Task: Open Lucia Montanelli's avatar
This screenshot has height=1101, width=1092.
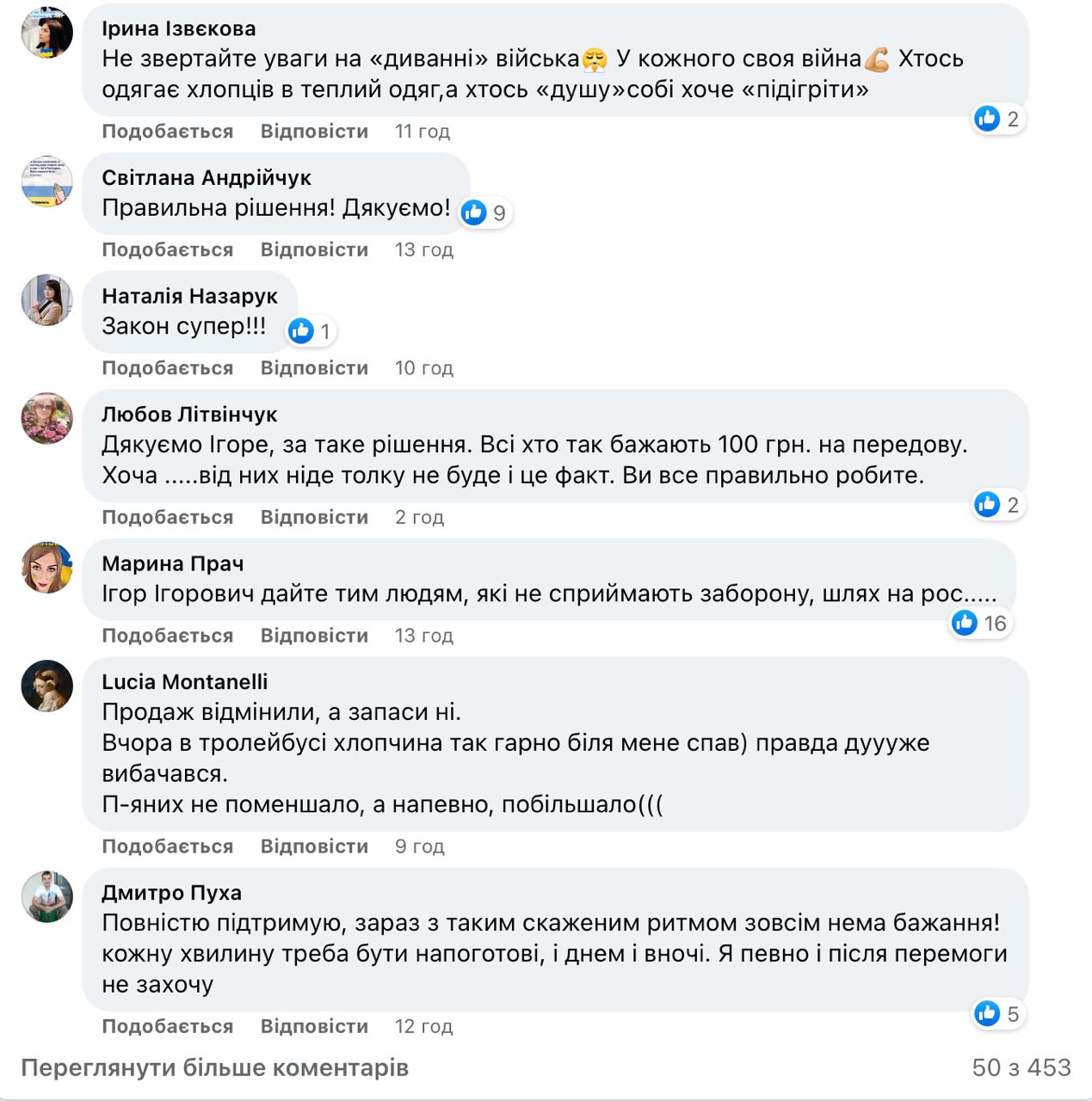Action: [x=47, y=686]
